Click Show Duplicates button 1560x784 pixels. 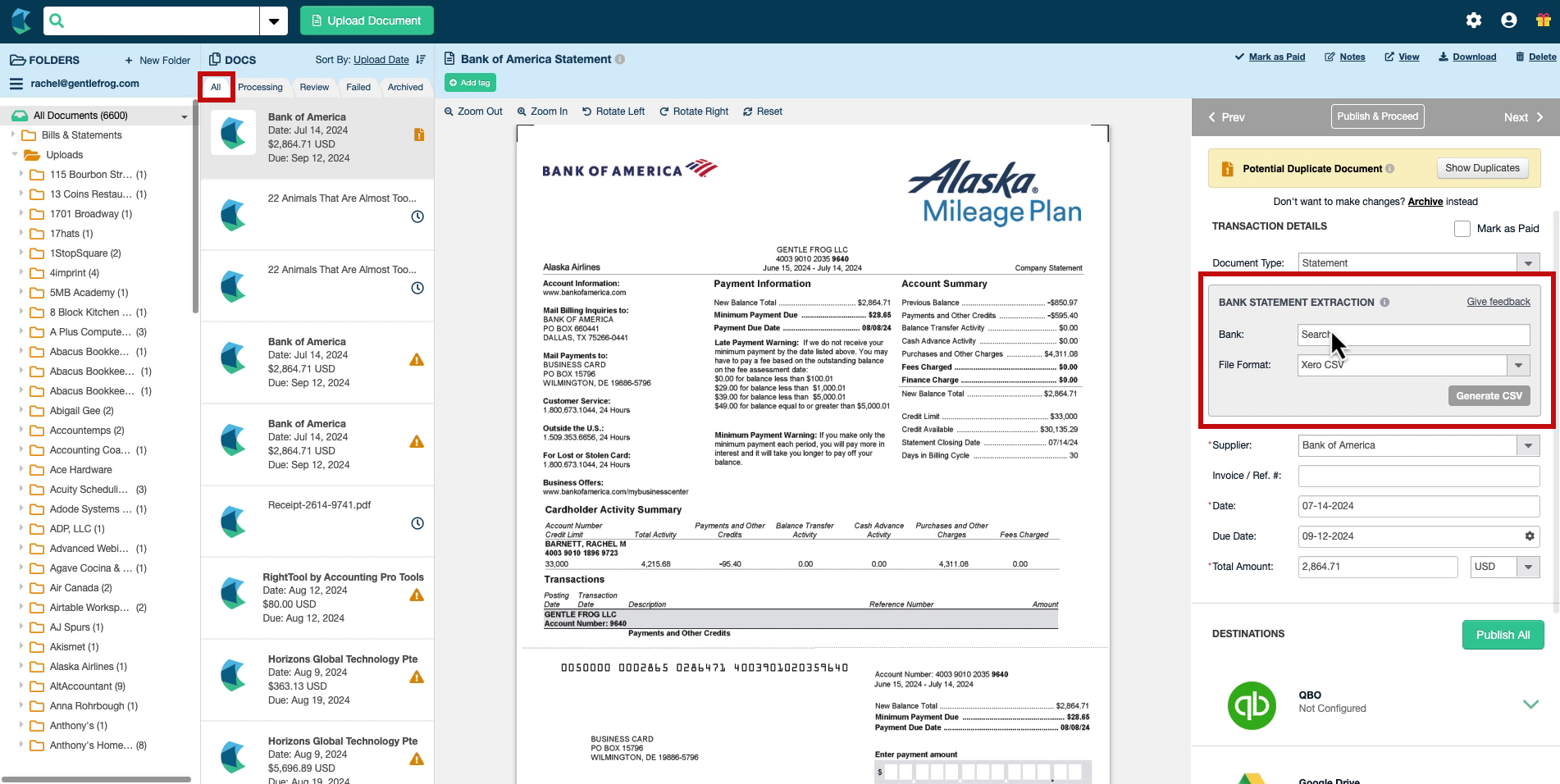pos(1482,168)
